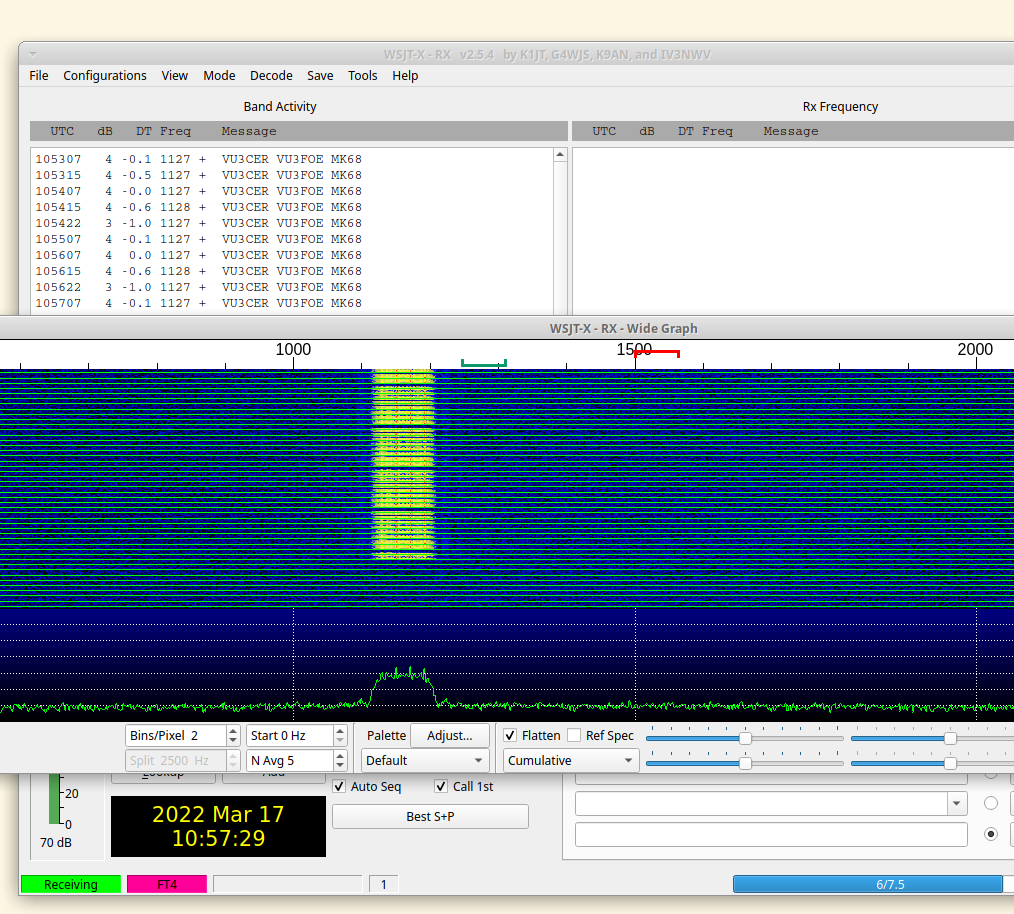Viewport: 1014px width, 914px height.
Task: Open the View menu
Action: [175, 76]
